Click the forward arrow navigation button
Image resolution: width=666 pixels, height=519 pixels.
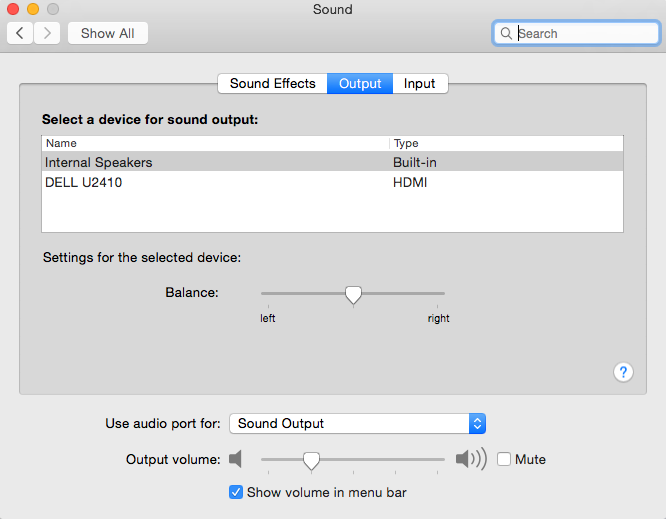[x=47, y=33]
